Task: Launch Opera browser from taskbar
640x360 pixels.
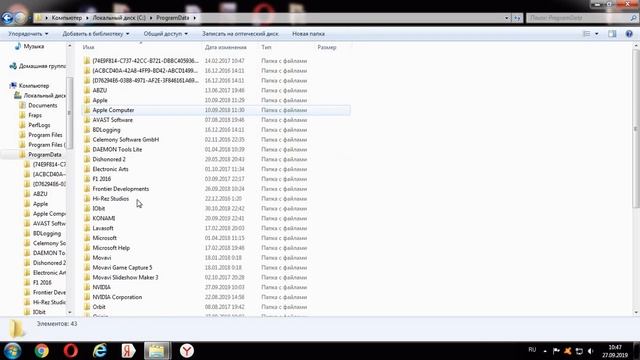Action: (71, 351)
